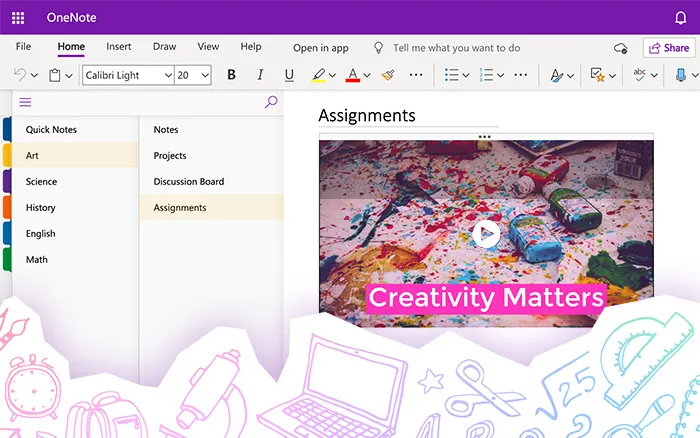Click the Open in app button
The image size is (700, 438).
click(320, 48)
